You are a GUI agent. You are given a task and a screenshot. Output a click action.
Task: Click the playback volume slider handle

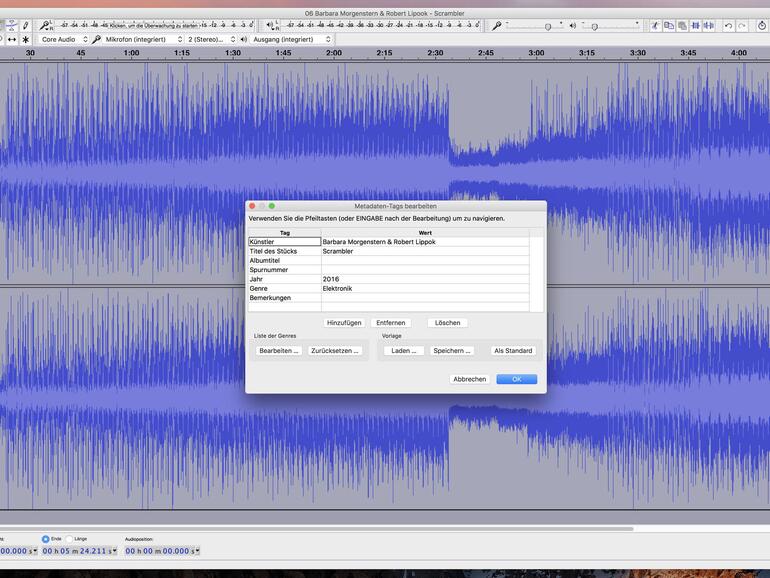[595, 27]
